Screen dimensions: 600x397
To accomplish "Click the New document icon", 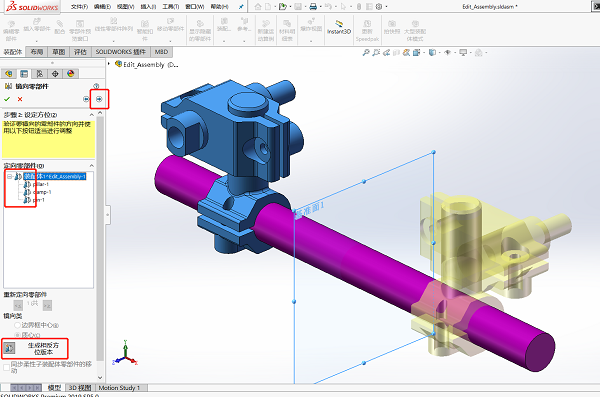I will 268,7.
